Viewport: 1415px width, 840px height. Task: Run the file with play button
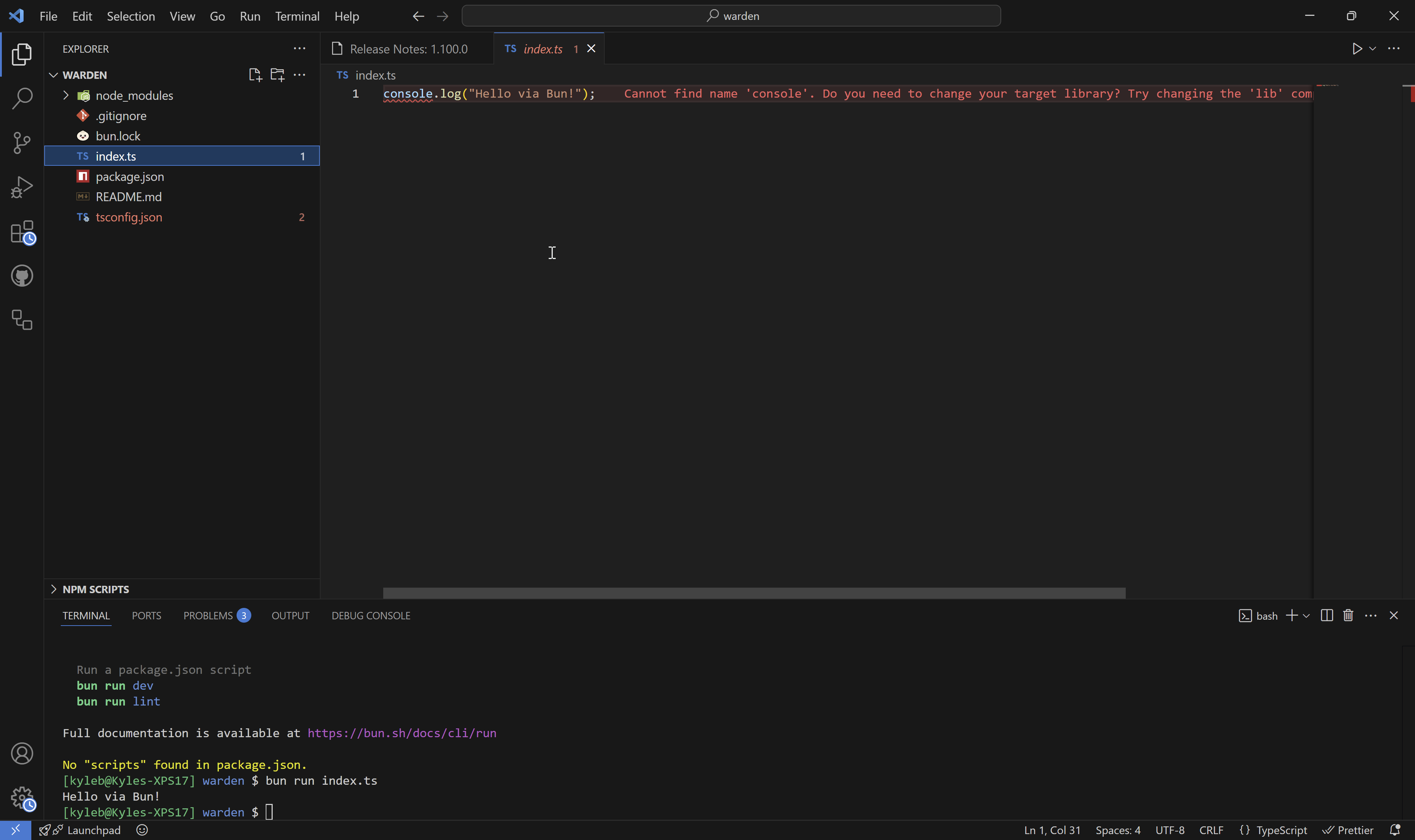[x=1357, y=49]
